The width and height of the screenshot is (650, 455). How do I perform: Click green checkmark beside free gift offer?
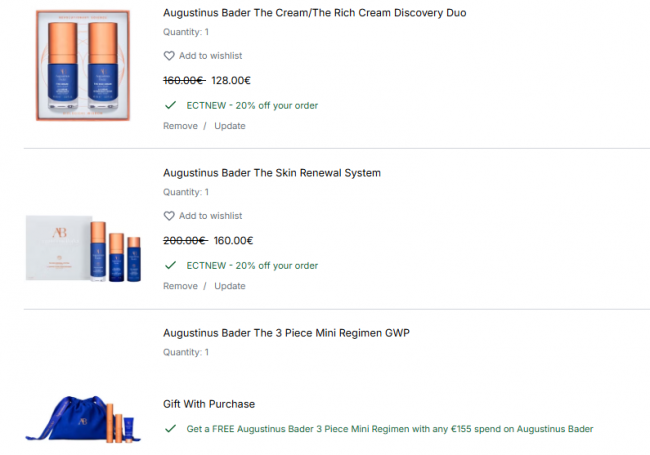170,429
